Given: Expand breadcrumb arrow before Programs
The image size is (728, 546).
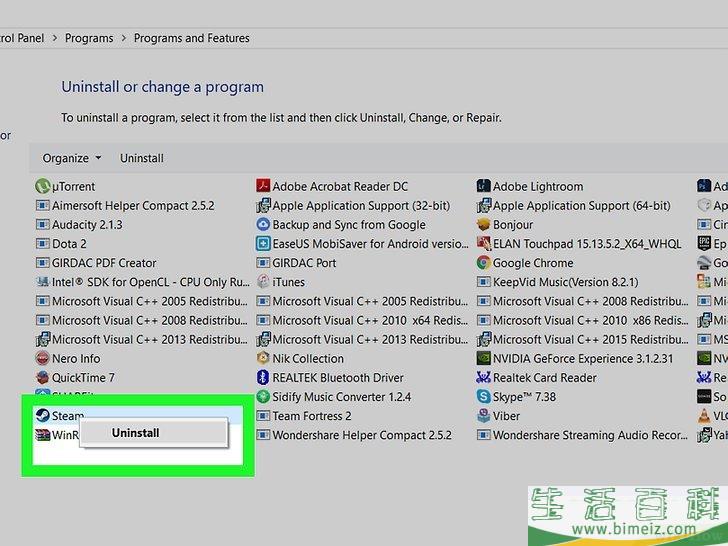Looking at the screenshot, I should (54, 38).
